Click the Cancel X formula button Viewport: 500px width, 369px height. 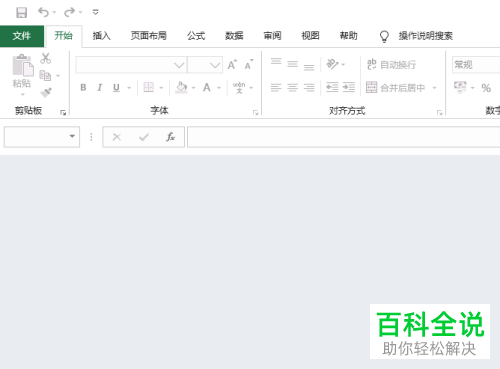117,137
